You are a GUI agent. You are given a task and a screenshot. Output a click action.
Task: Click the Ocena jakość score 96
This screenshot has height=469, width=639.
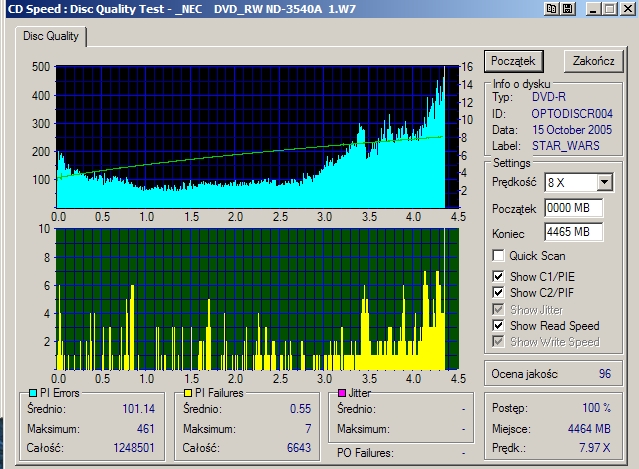605,374
